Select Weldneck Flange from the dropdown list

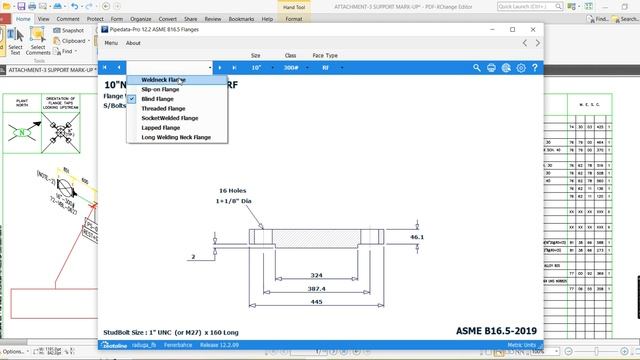pos(177,80)
